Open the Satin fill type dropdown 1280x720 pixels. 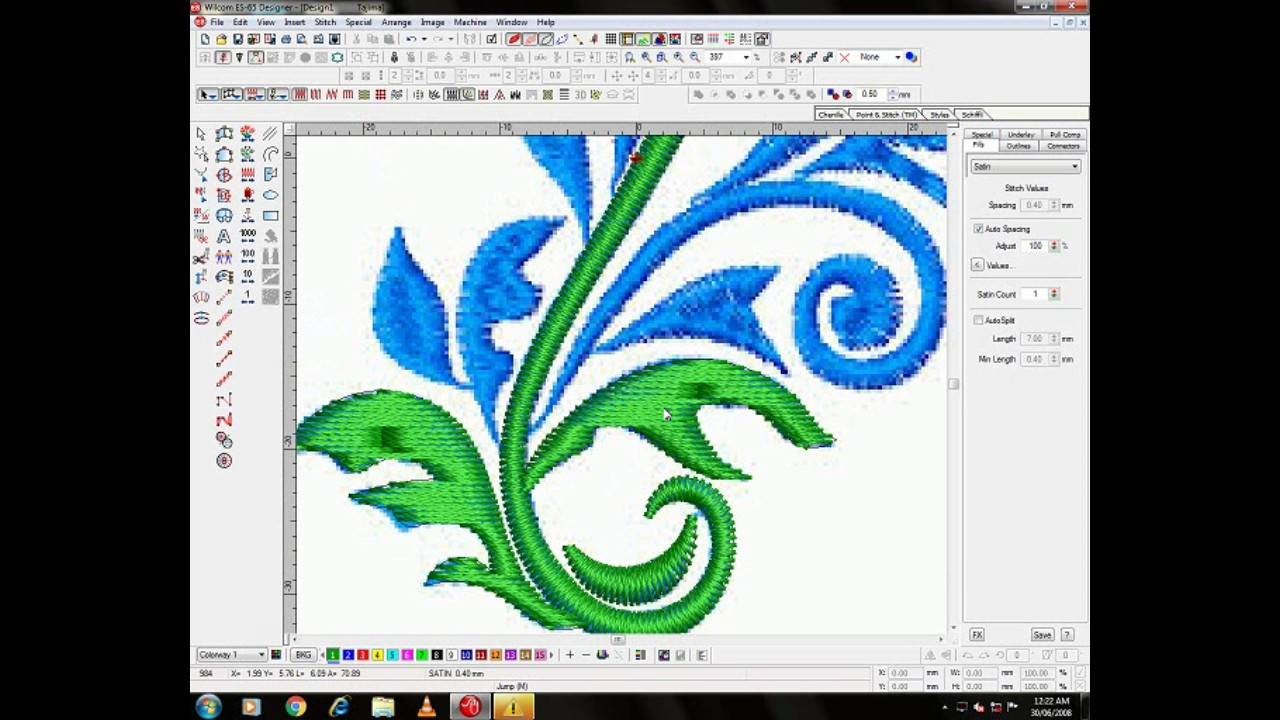(x=1075, y=167)
